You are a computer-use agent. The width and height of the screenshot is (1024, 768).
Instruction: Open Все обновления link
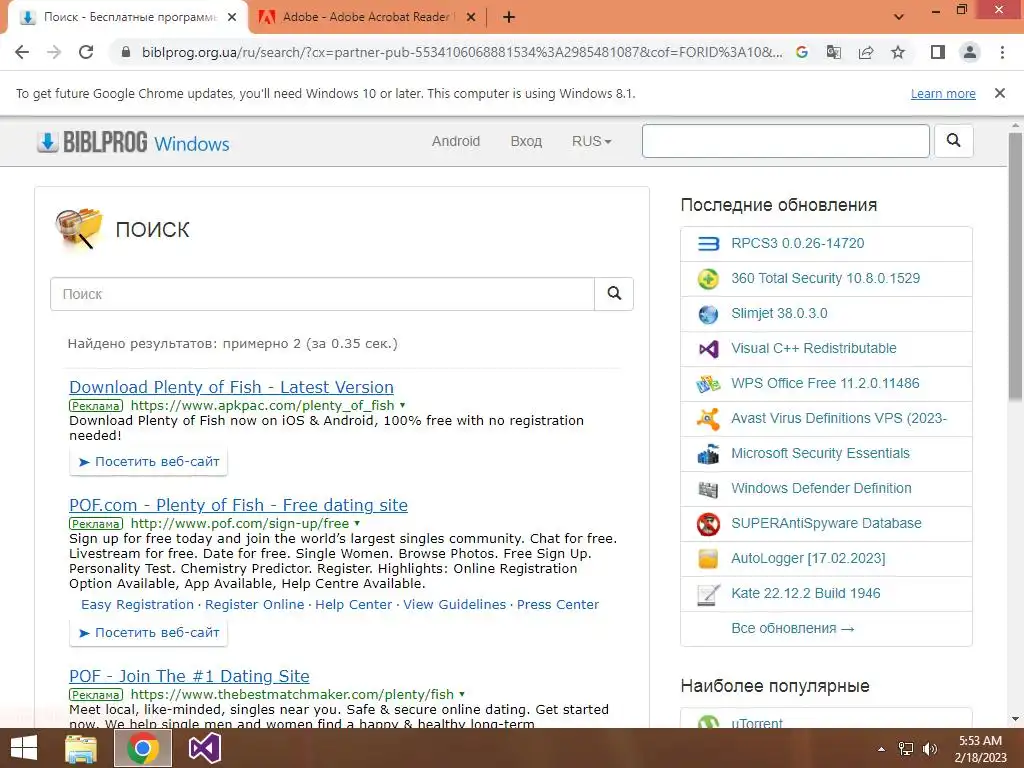tap(792, 628)
